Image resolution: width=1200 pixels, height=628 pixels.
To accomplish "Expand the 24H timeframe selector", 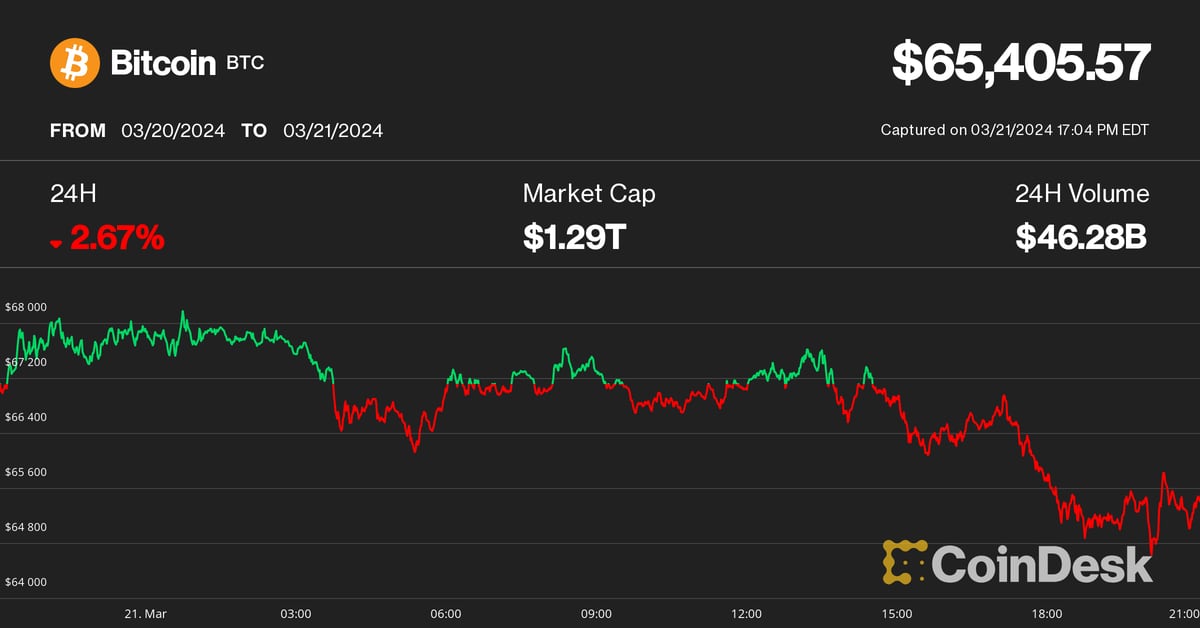I will point(73,194).
